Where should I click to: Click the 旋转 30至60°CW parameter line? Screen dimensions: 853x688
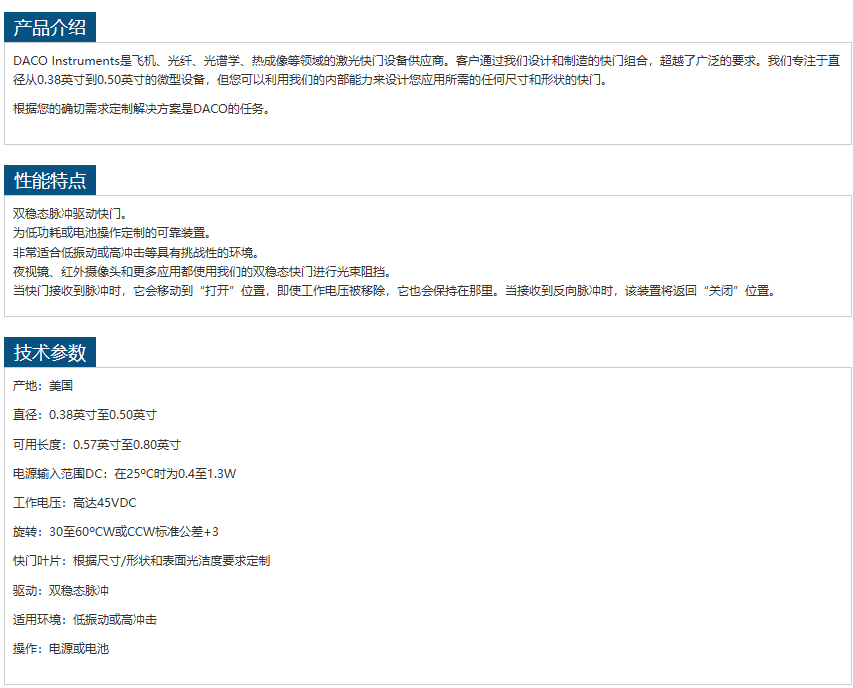click(116, 531)
